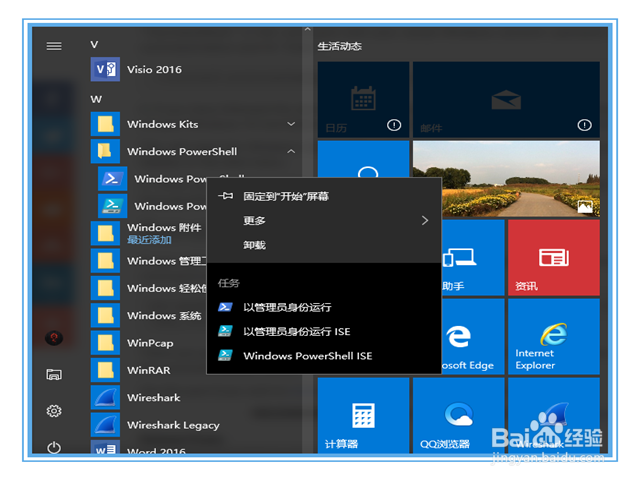Screen dimensions: 640x480
Task: Click the Windows Kits folder icon
Action: [x=105, y=124]
